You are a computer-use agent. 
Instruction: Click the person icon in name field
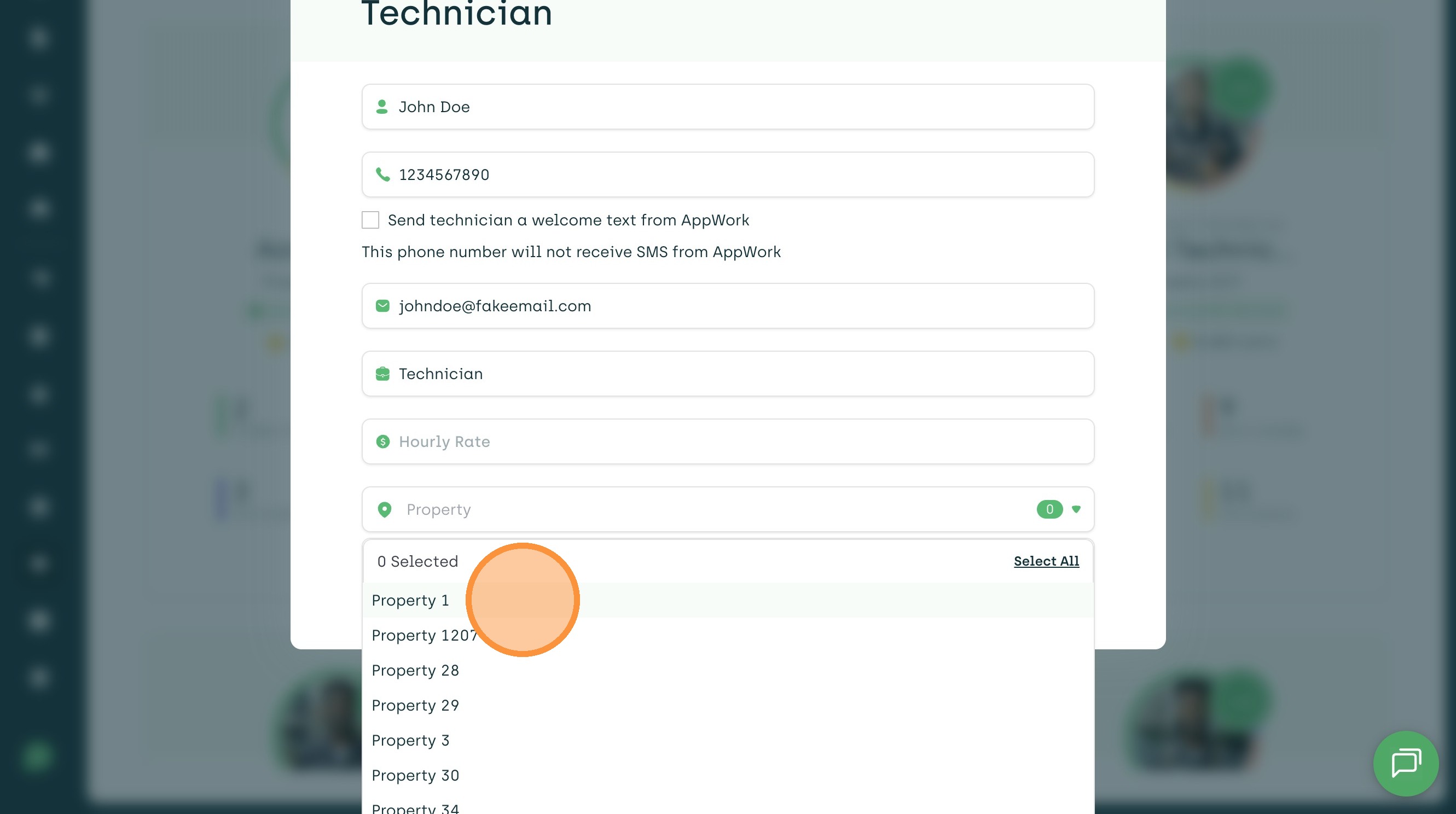coord(382,107)
